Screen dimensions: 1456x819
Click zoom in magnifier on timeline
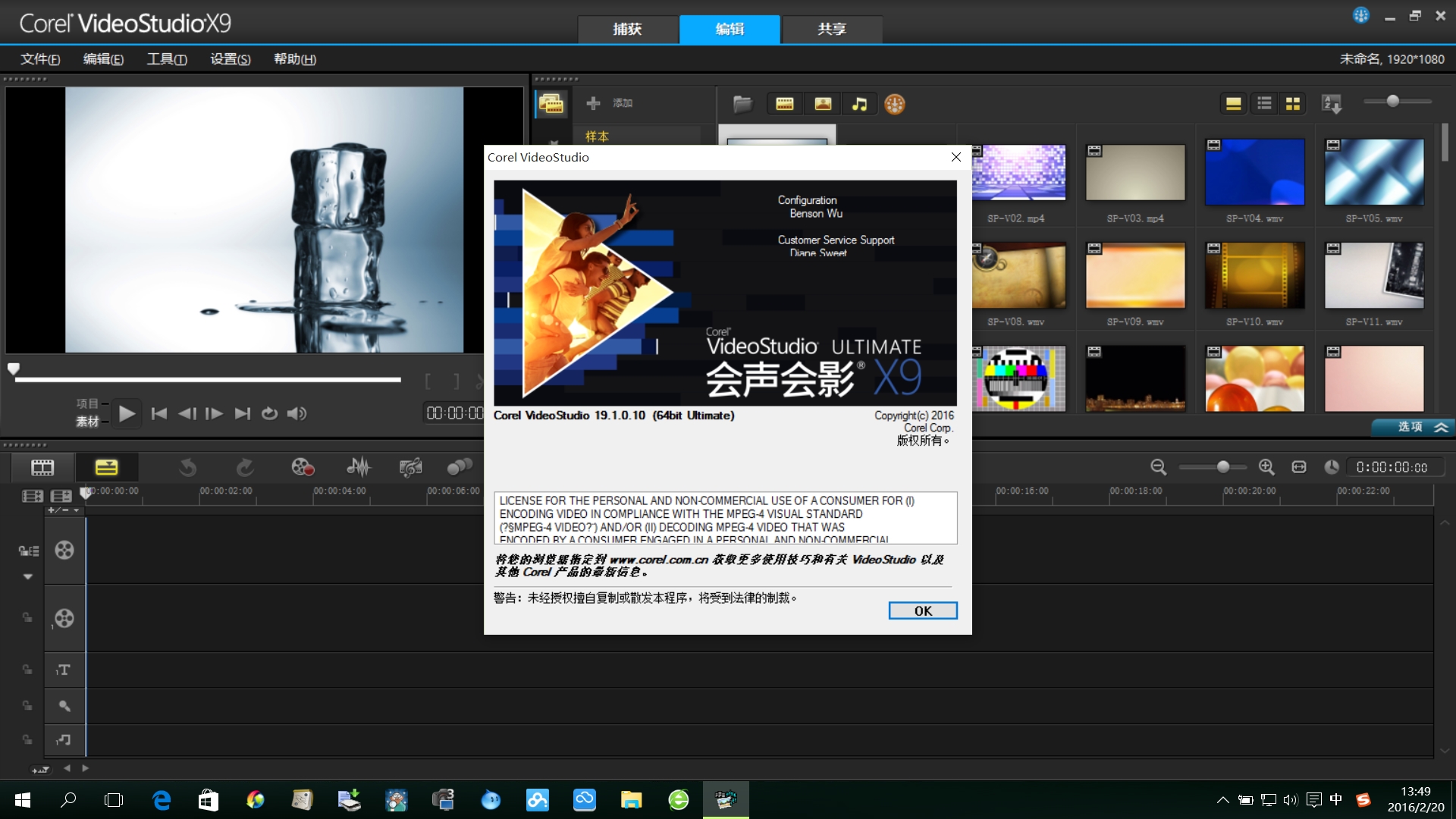[x=1266, y=467]
